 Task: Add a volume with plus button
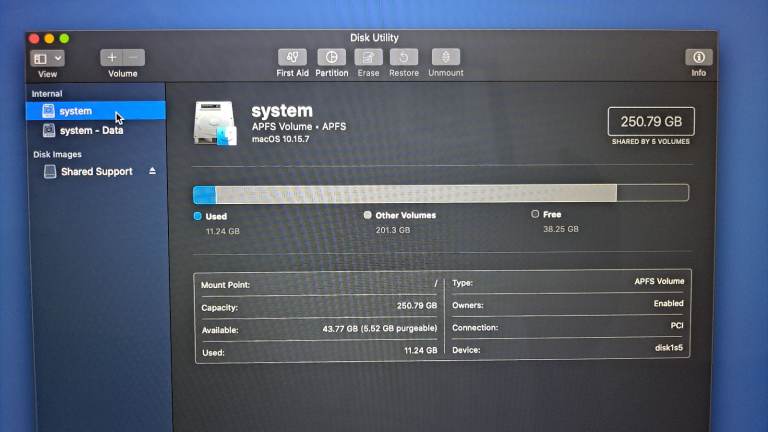coord(112,58)
